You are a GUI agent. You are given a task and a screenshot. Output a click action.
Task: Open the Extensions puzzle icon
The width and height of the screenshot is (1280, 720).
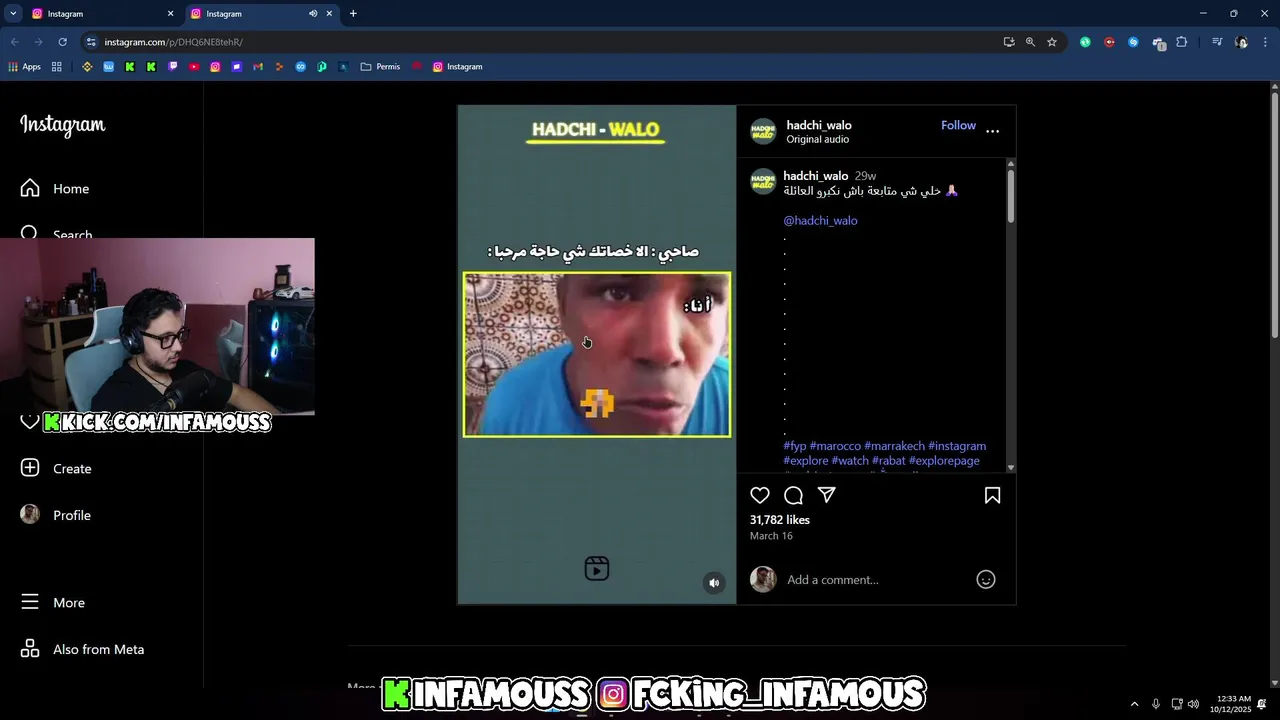(1182, 42)
